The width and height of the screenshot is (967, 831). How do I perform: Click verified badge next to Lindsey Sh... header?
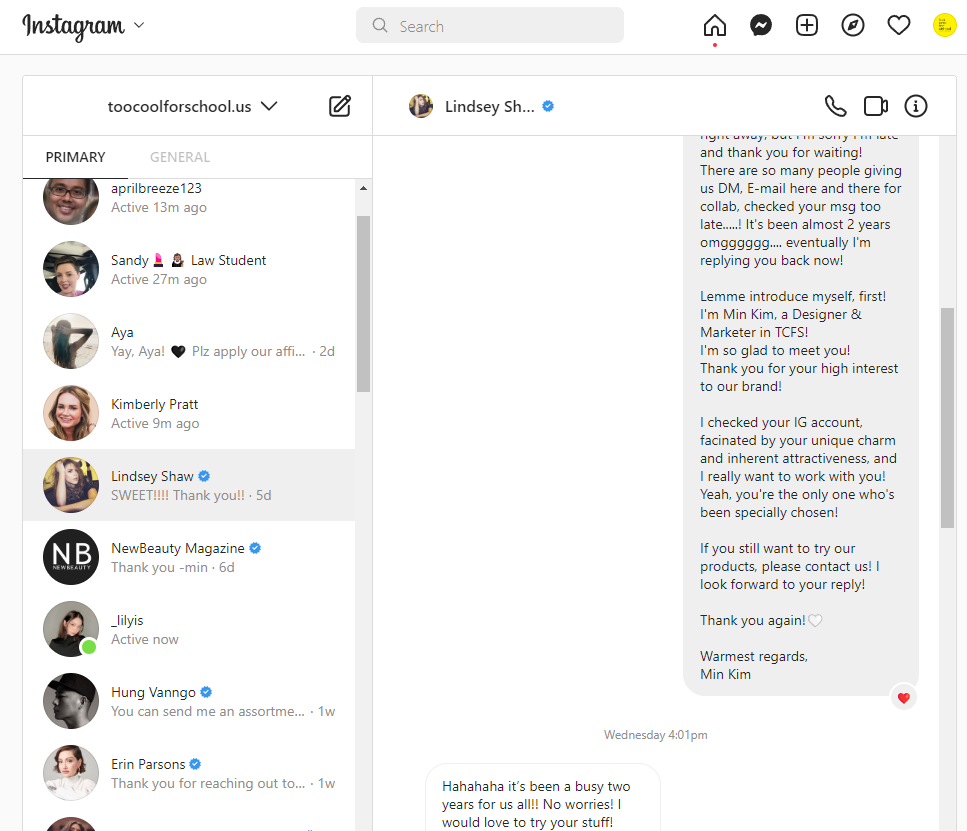[548, 106]
